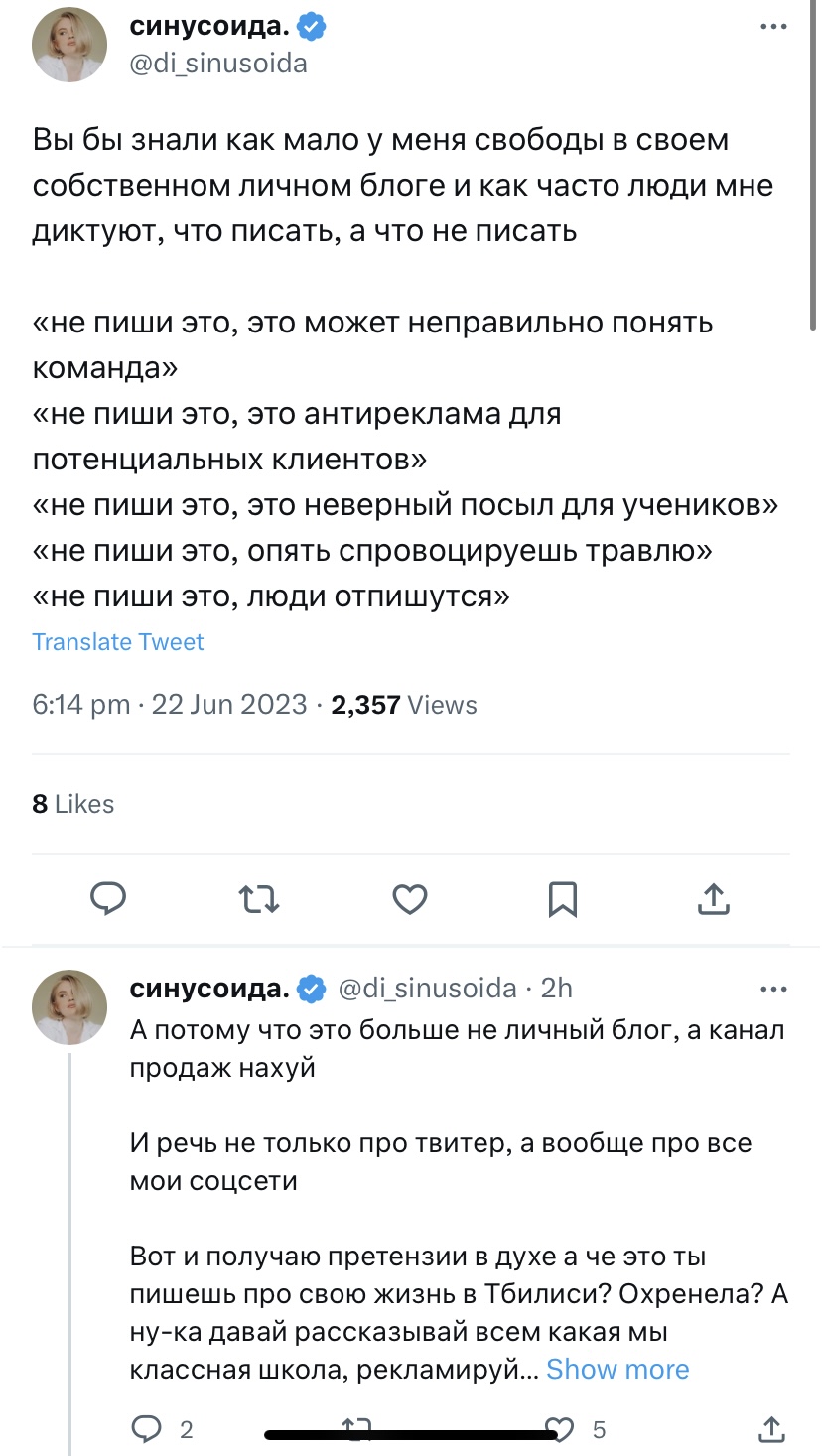Share the main tweet

[714, 899]
